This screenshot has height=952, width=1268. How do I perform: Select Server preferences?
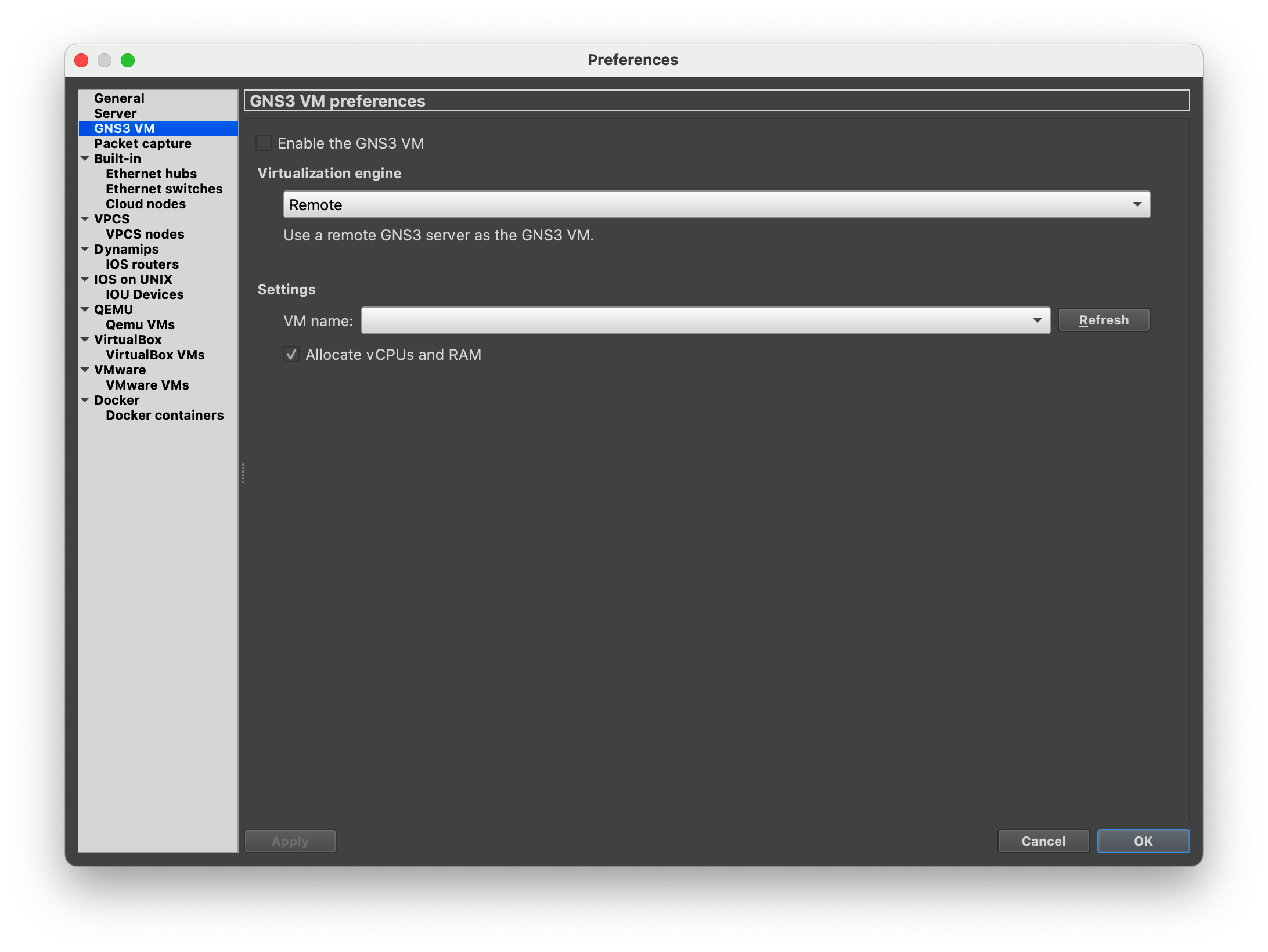point(115,113)
